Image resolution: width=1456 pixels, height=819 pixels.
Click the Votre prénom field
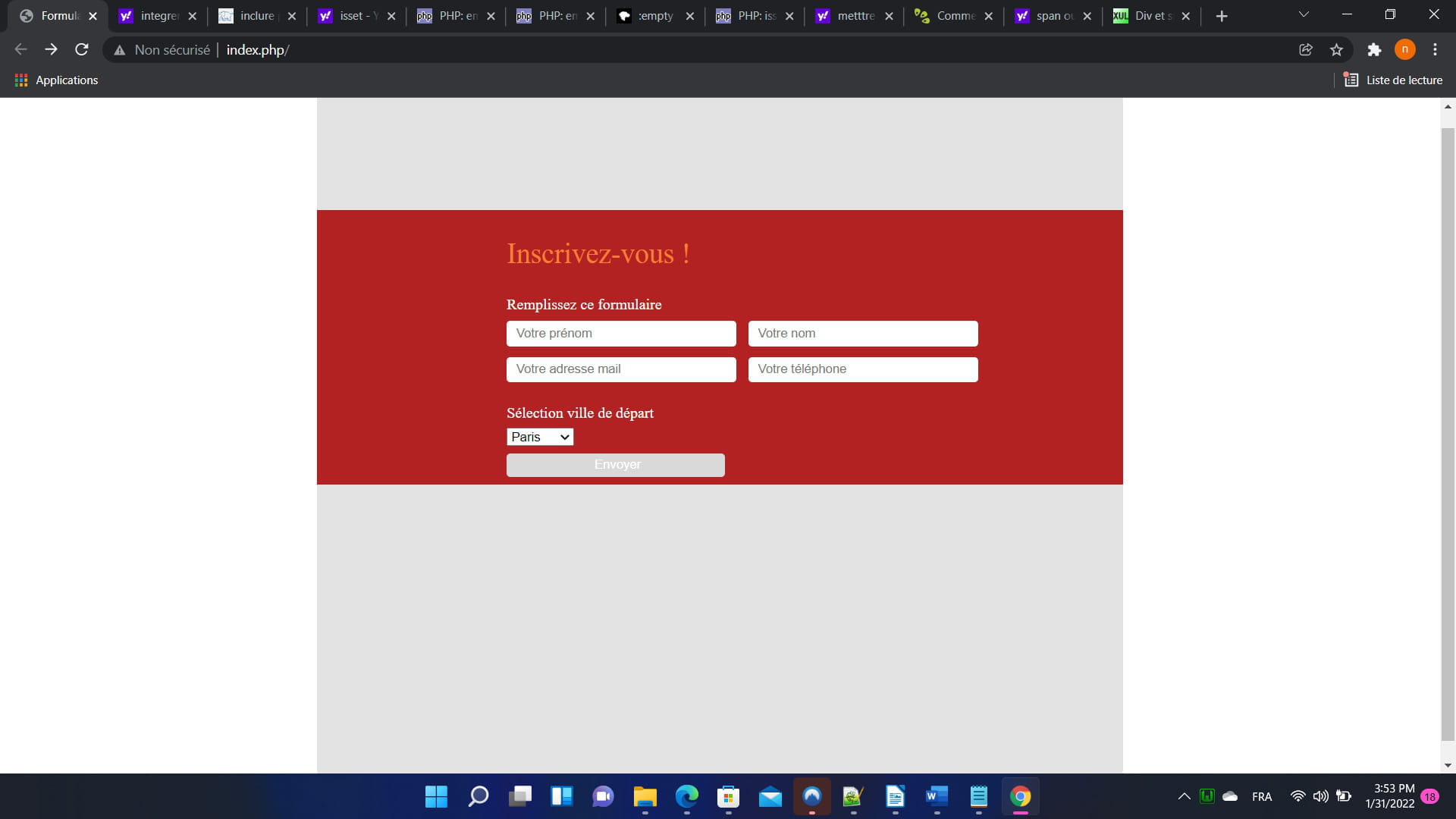(621, 334)
